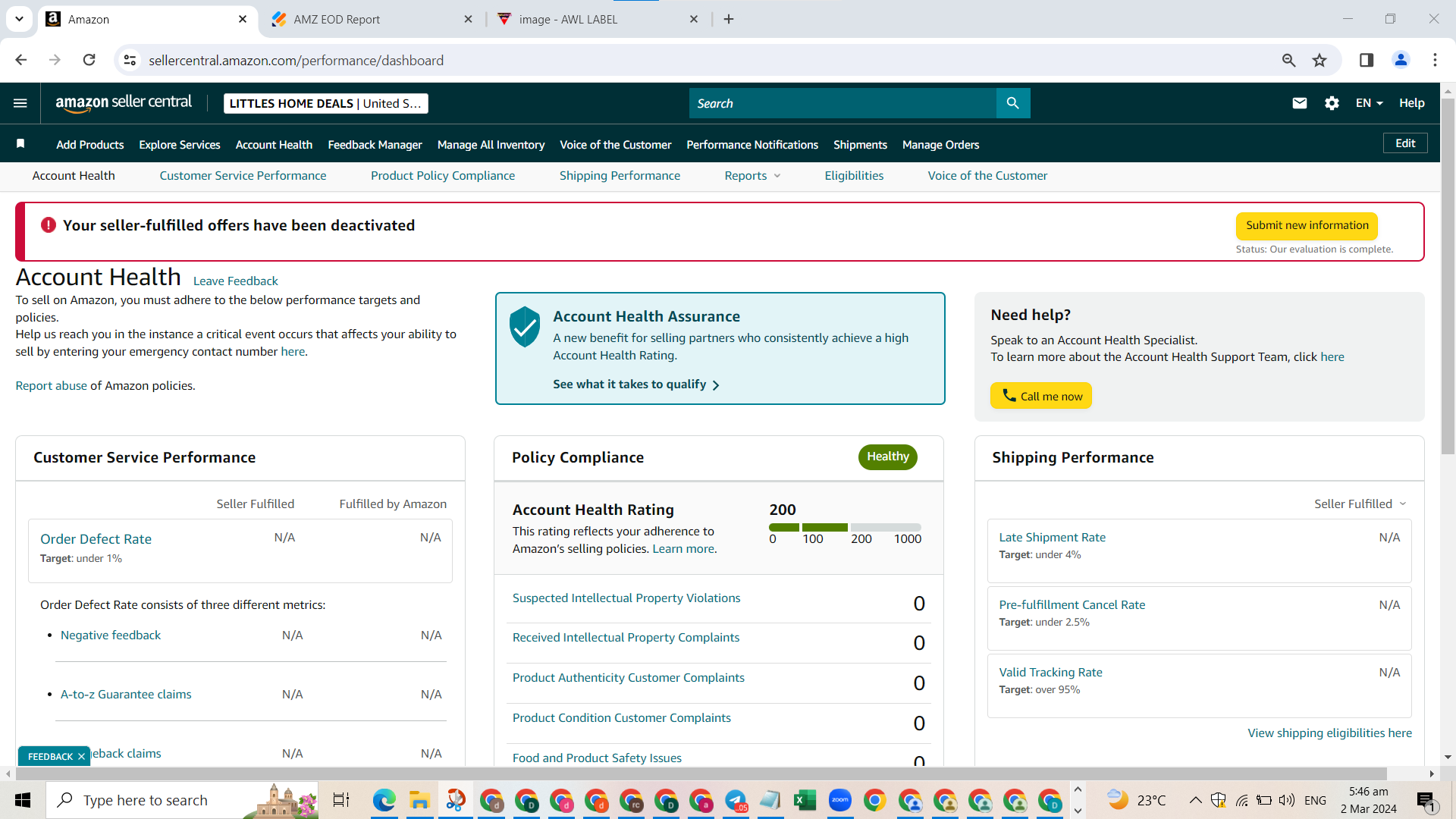This screenshot has height=819, width=1456.
Task: Open the Chrome three-dot menu
Action: pos(1435,60)
